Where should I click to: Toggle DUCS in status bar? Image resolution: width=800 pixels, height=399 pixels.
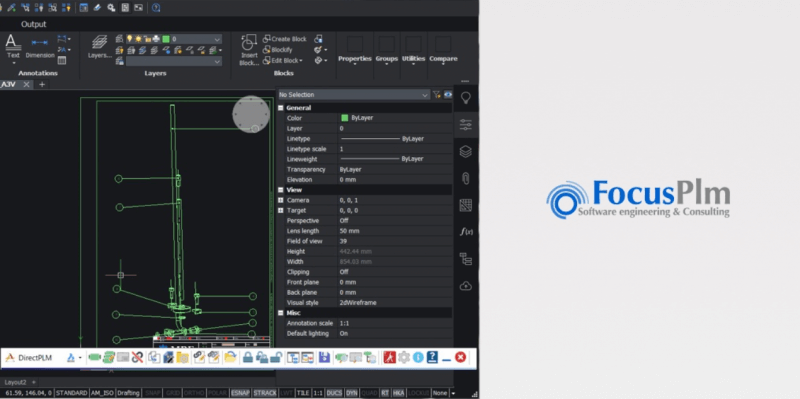coord(334,393)
